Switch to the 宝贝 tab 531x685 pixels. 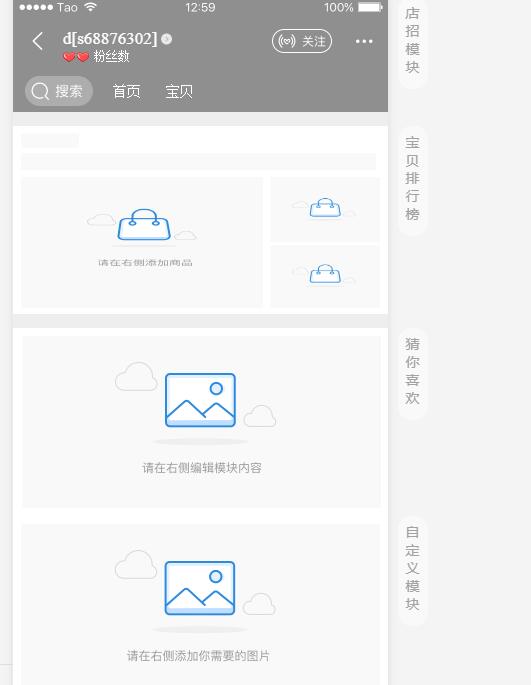tap(179, 91)
